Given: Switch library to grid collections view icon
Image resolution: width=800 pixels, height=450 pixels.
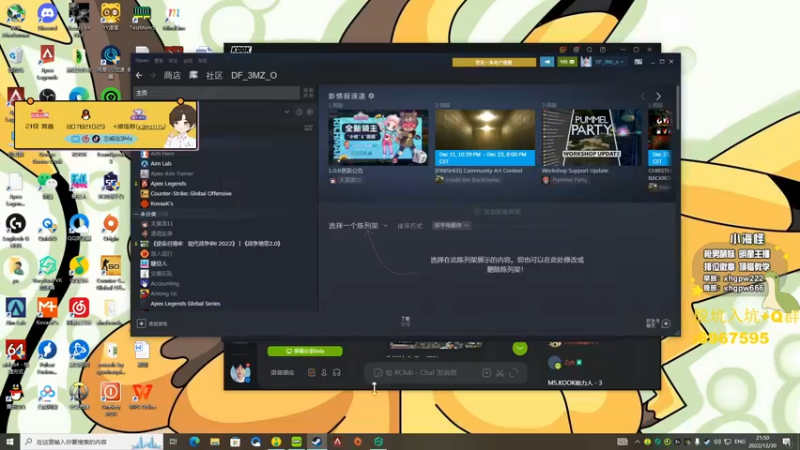Looking at the screenshot, I should [308, 92].
